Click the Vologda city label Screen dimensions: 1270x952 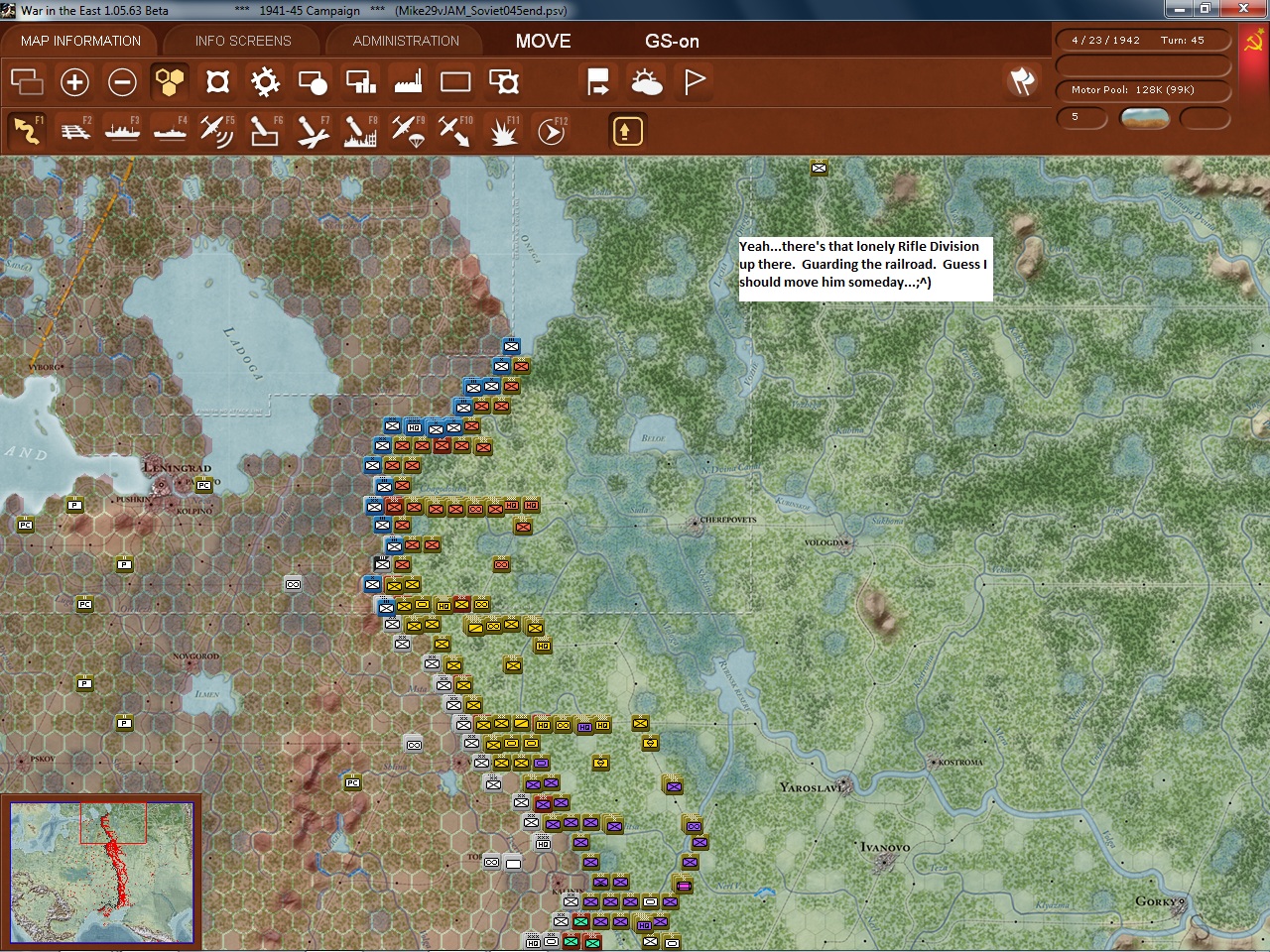pos(825,543)
